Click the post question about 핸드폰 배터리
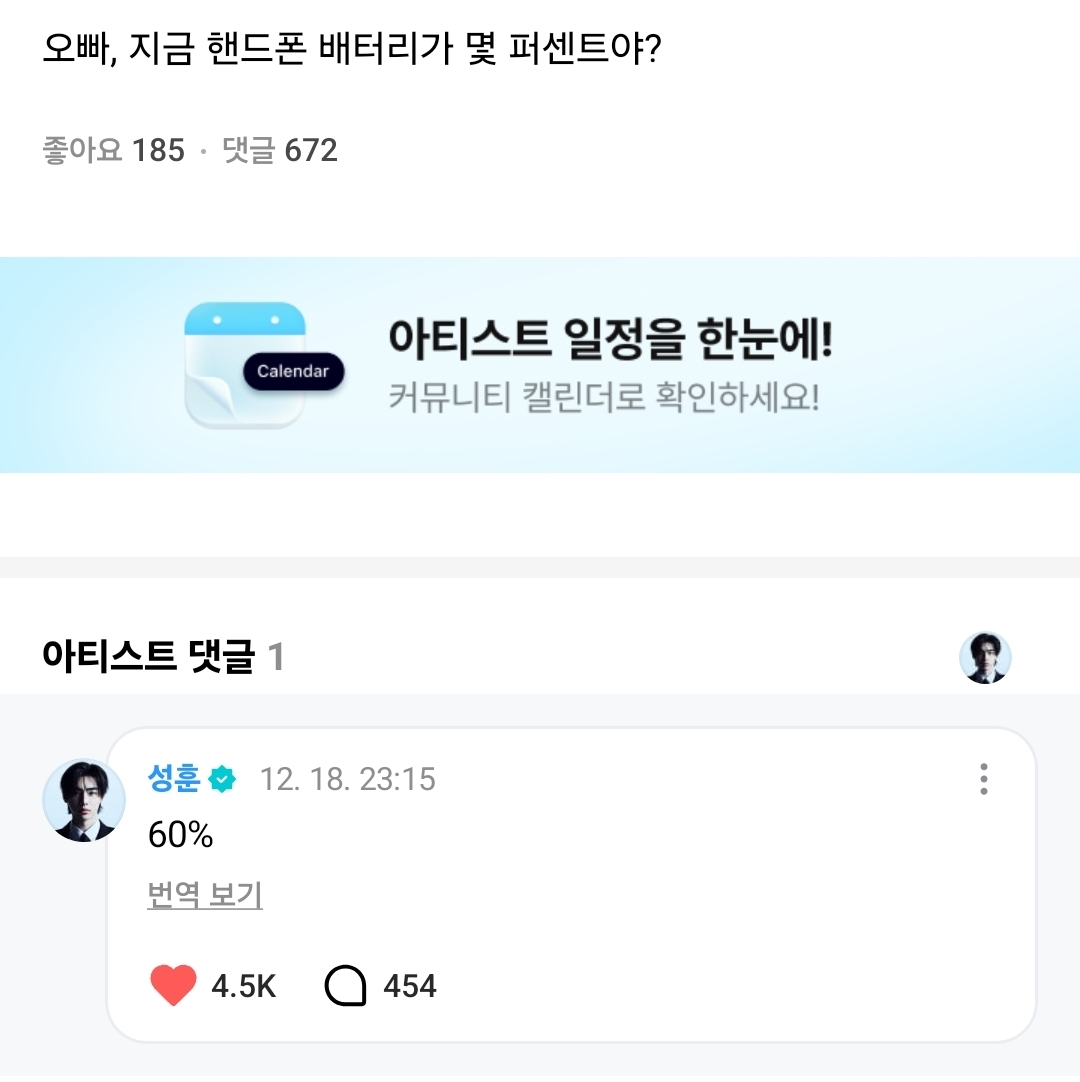This screenshot has width=1080, height=1082. (352, 49)
